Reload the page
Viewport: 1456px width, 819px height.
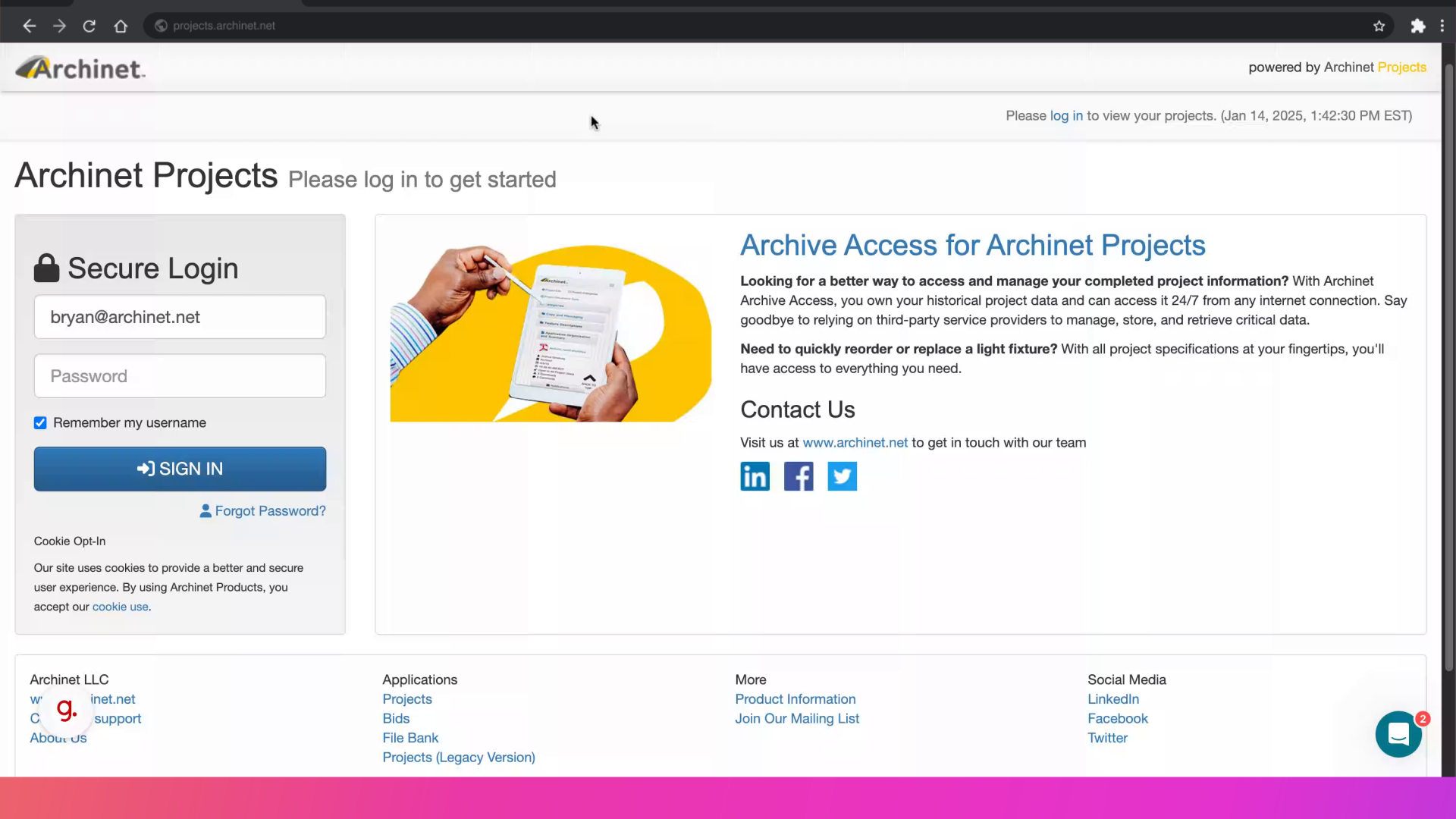(x=89, y=25)
